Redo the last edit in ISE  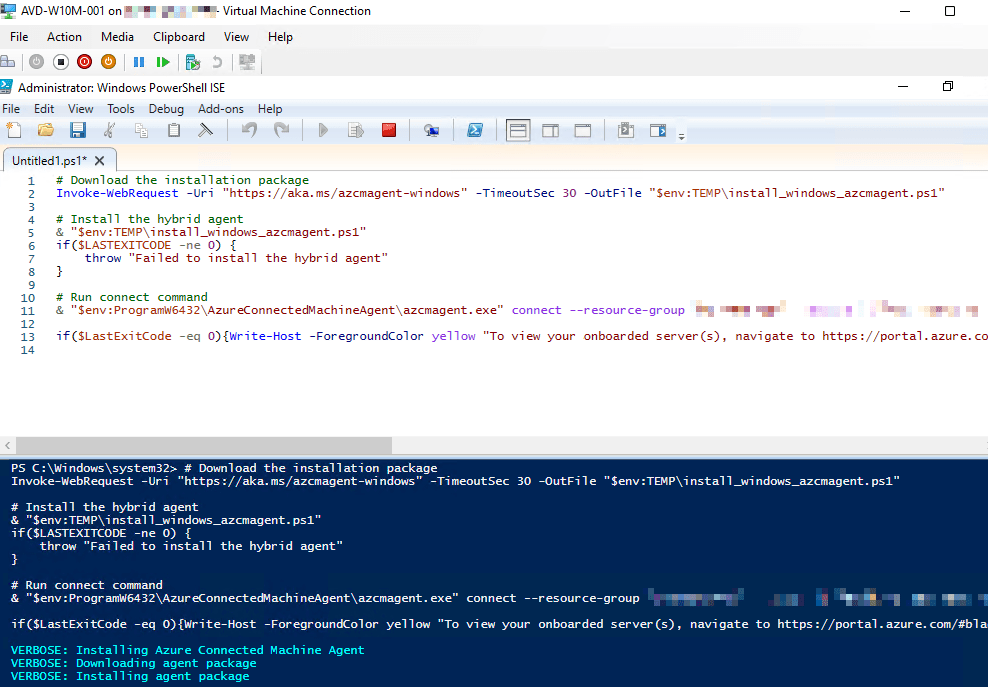pos(282,130)
